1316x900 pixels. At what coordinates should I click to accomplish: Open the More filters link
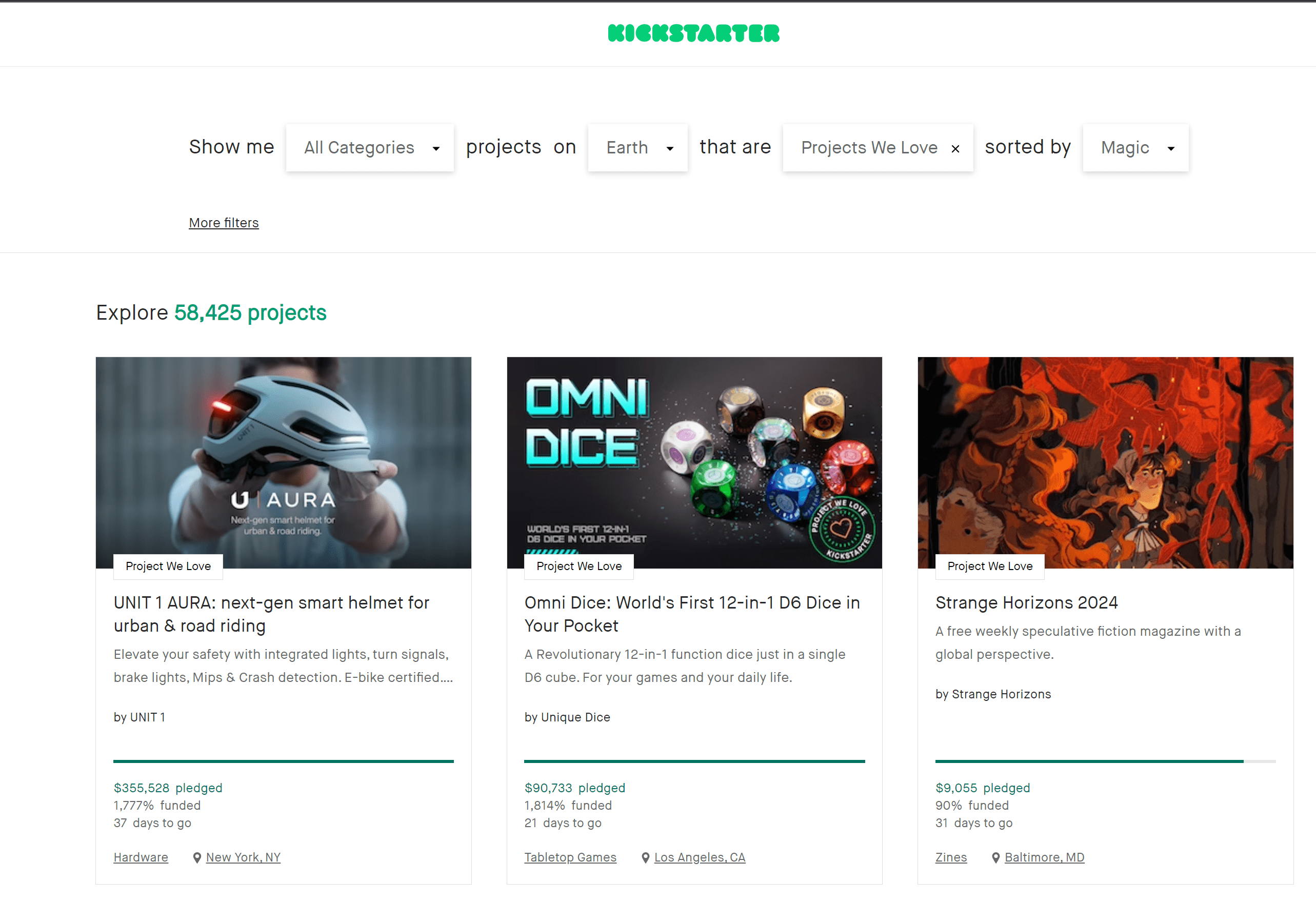[x=224, y=223]
